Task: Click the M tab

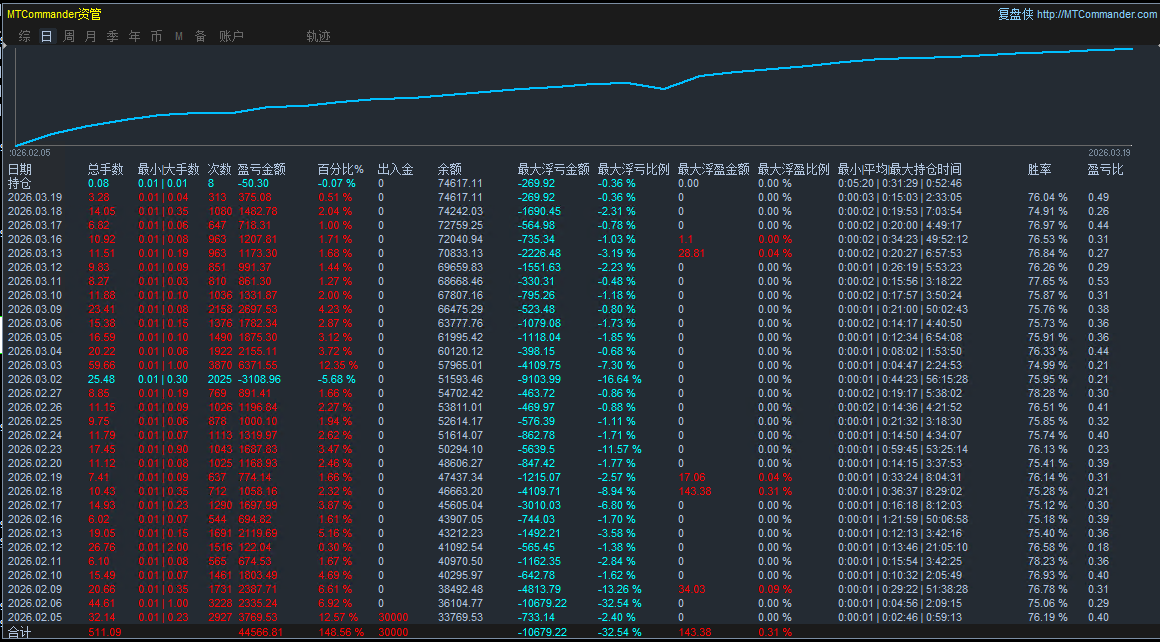Action: tap(178, 36)
